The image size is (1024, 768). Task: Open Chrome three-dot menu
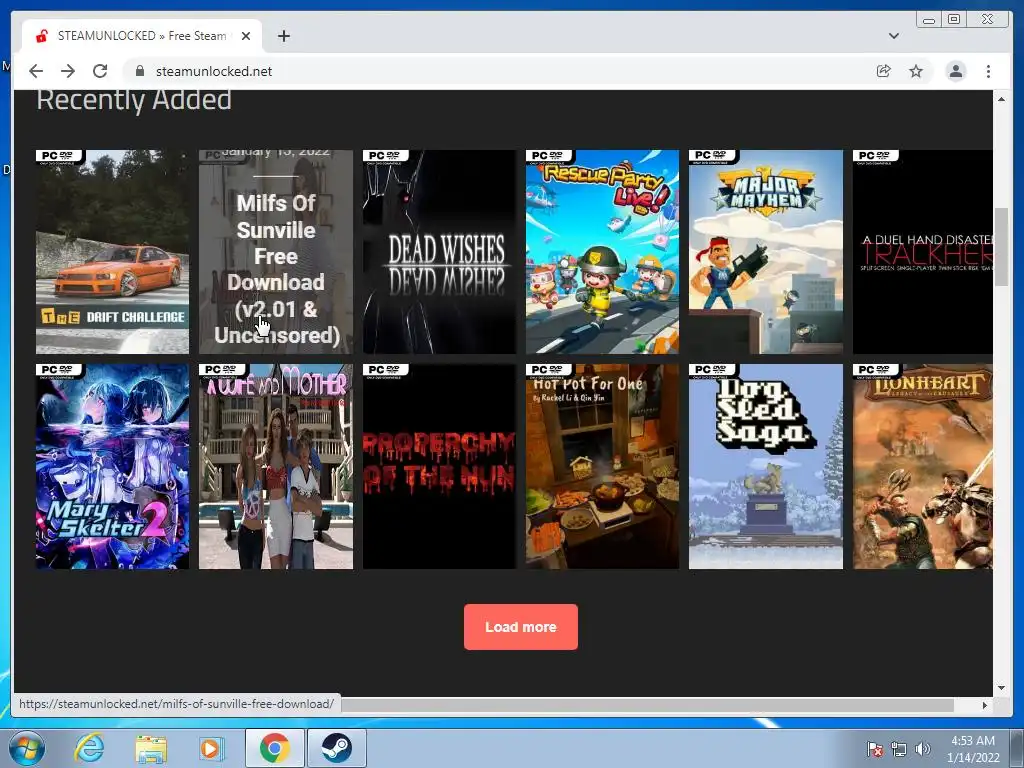click(988, 71)
